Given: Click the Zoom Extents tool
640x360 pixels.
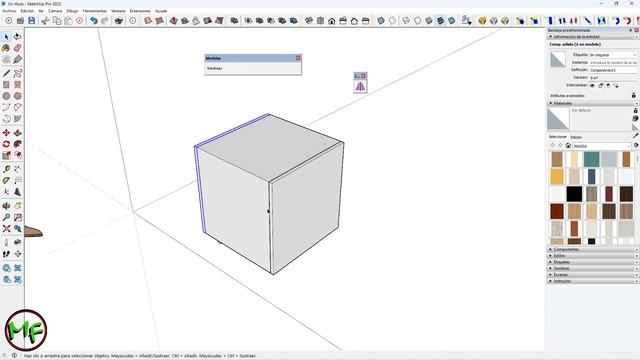Looking at the screenshot, I should [x=6, y=229].
